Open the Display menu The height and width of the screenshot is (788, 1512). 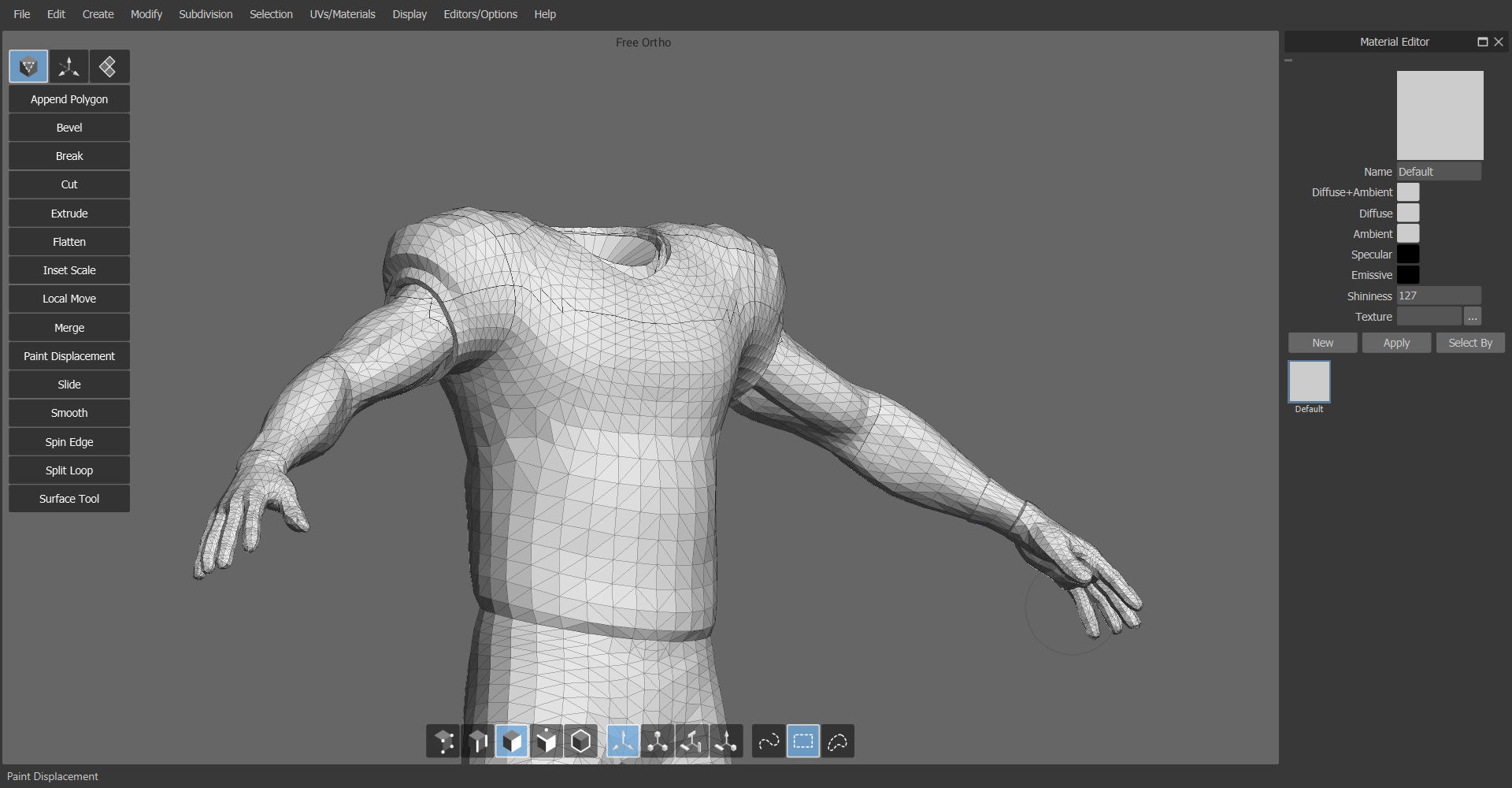click(409, 13)
